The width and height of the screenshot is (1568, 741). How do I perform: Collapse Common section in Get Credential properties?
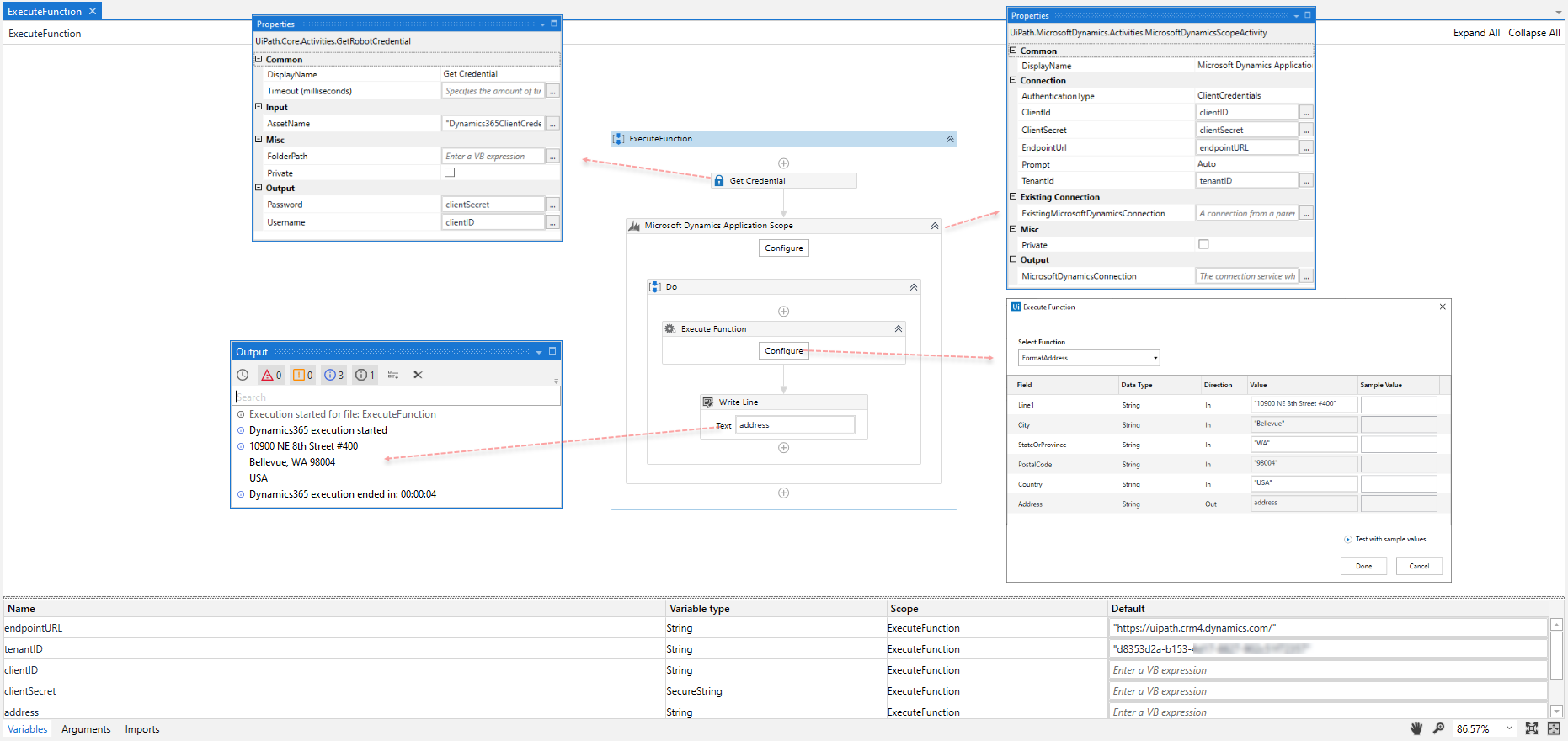[259, 59]
